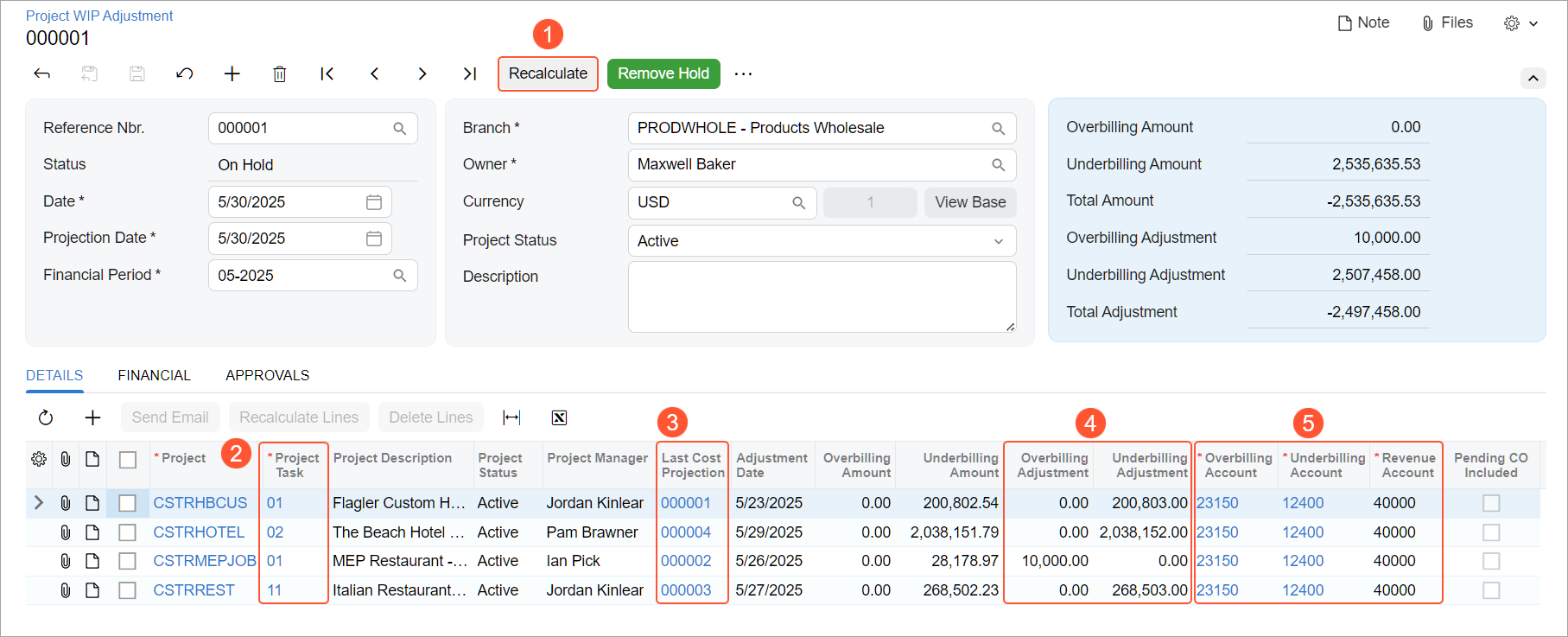
Task: Click the Remove Hold button
Action: (x=663, y=74)
